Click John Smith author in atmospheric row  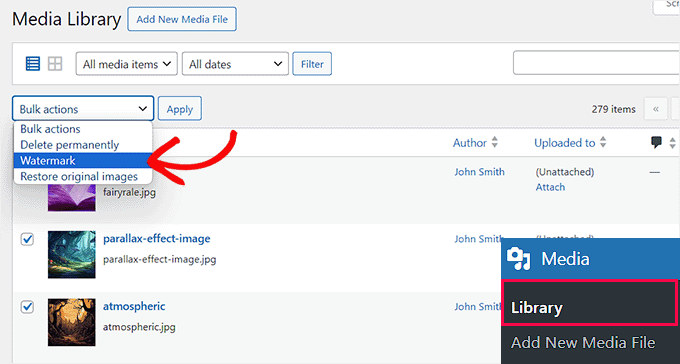point(478,307)
